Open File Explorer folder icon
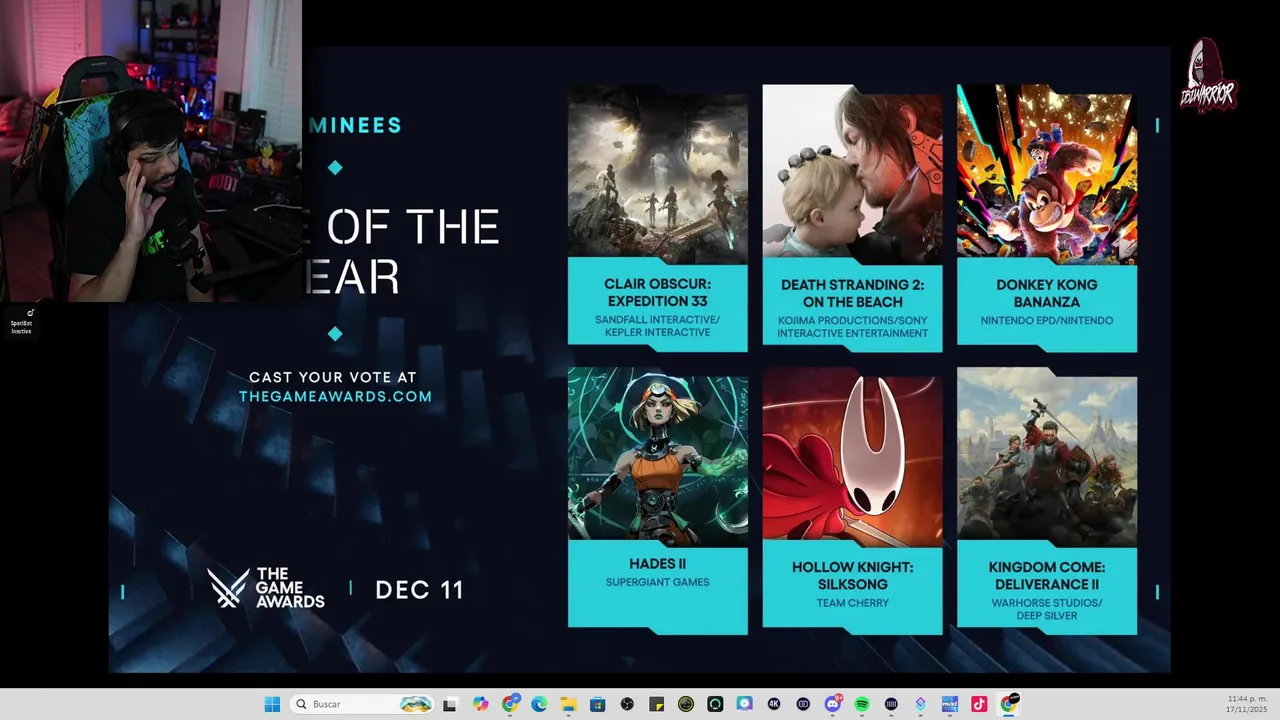Viewport: 1280px width, 720px height. pyautogui.click(x=568, y=704)
